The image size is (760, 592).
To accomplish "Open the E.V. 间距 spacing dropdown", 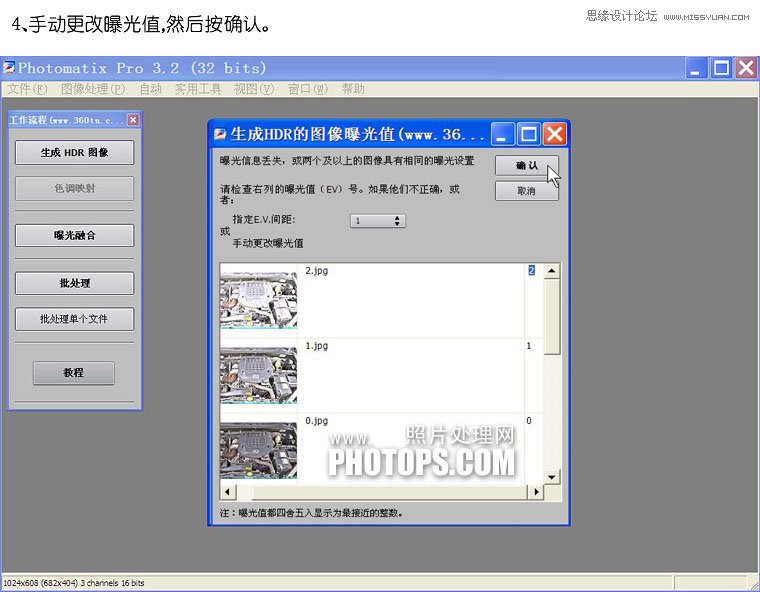I will point(378,221).
